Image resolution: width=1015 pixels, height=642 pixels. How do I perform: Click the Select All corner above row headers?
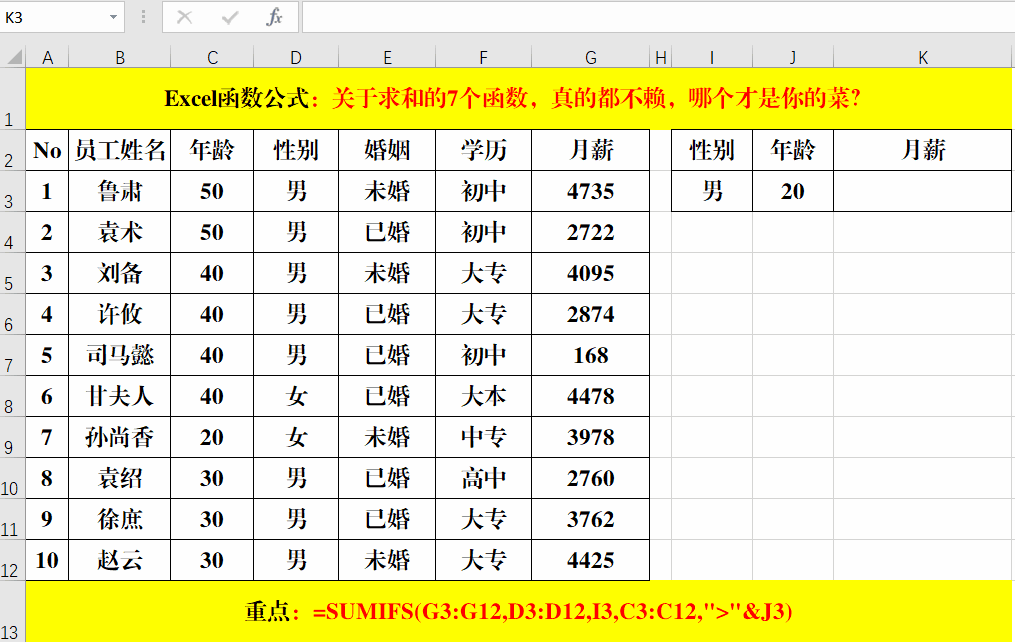pos(17,56)
